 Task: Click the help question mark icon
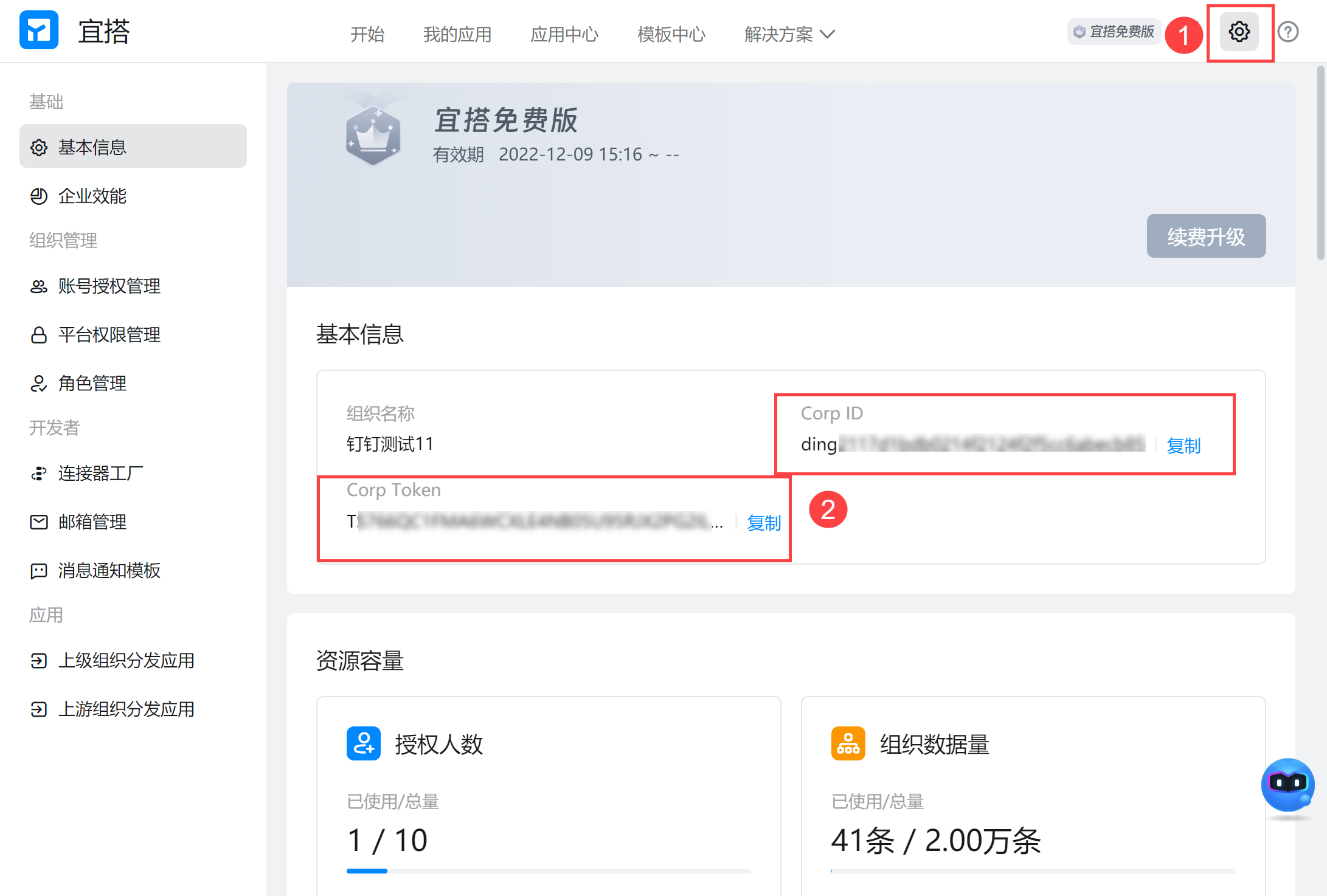pyautogui.click(x=1288, y=32)
